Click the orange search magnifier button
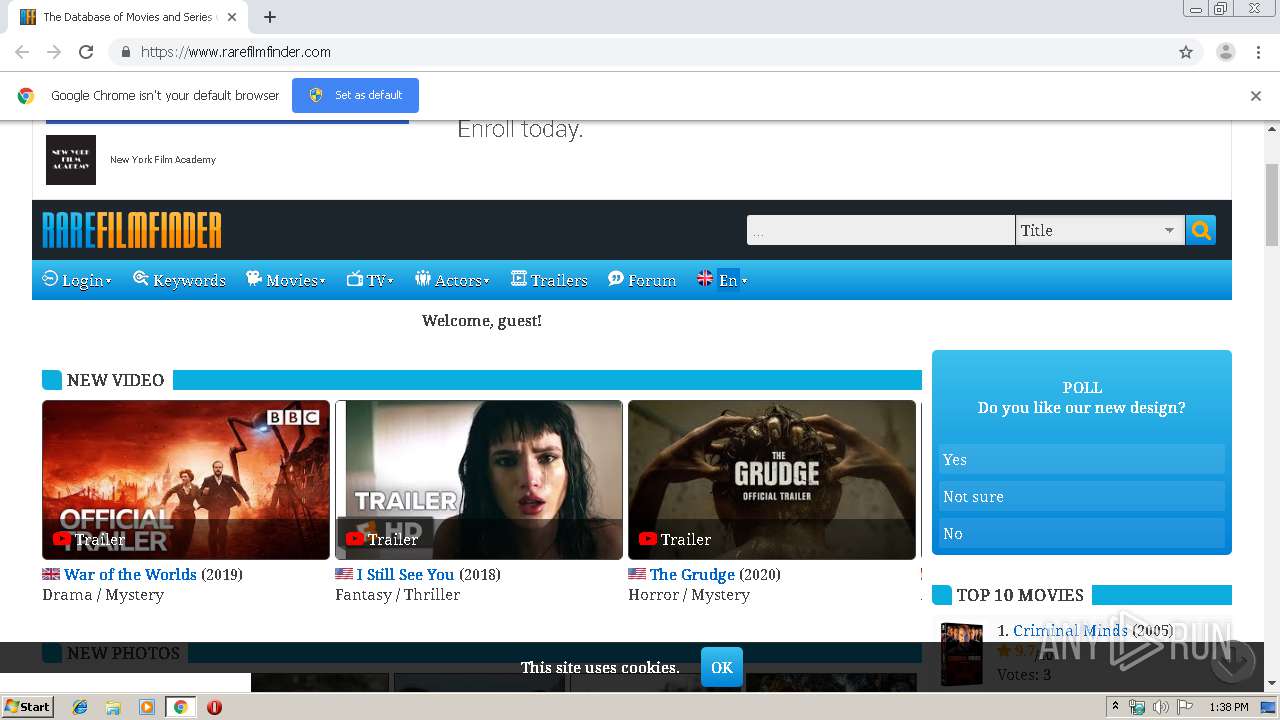Screen dimensions: 1280x720 pos(1200,230)
